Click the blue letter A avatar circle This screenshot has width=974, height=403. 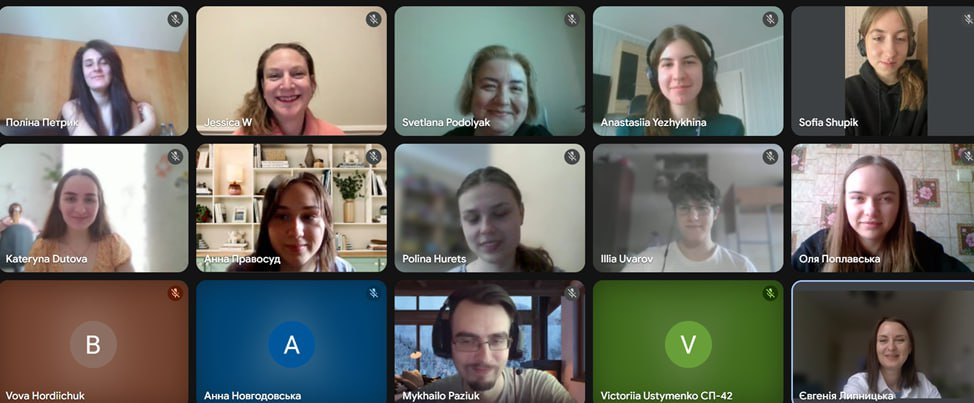point(291,345)
